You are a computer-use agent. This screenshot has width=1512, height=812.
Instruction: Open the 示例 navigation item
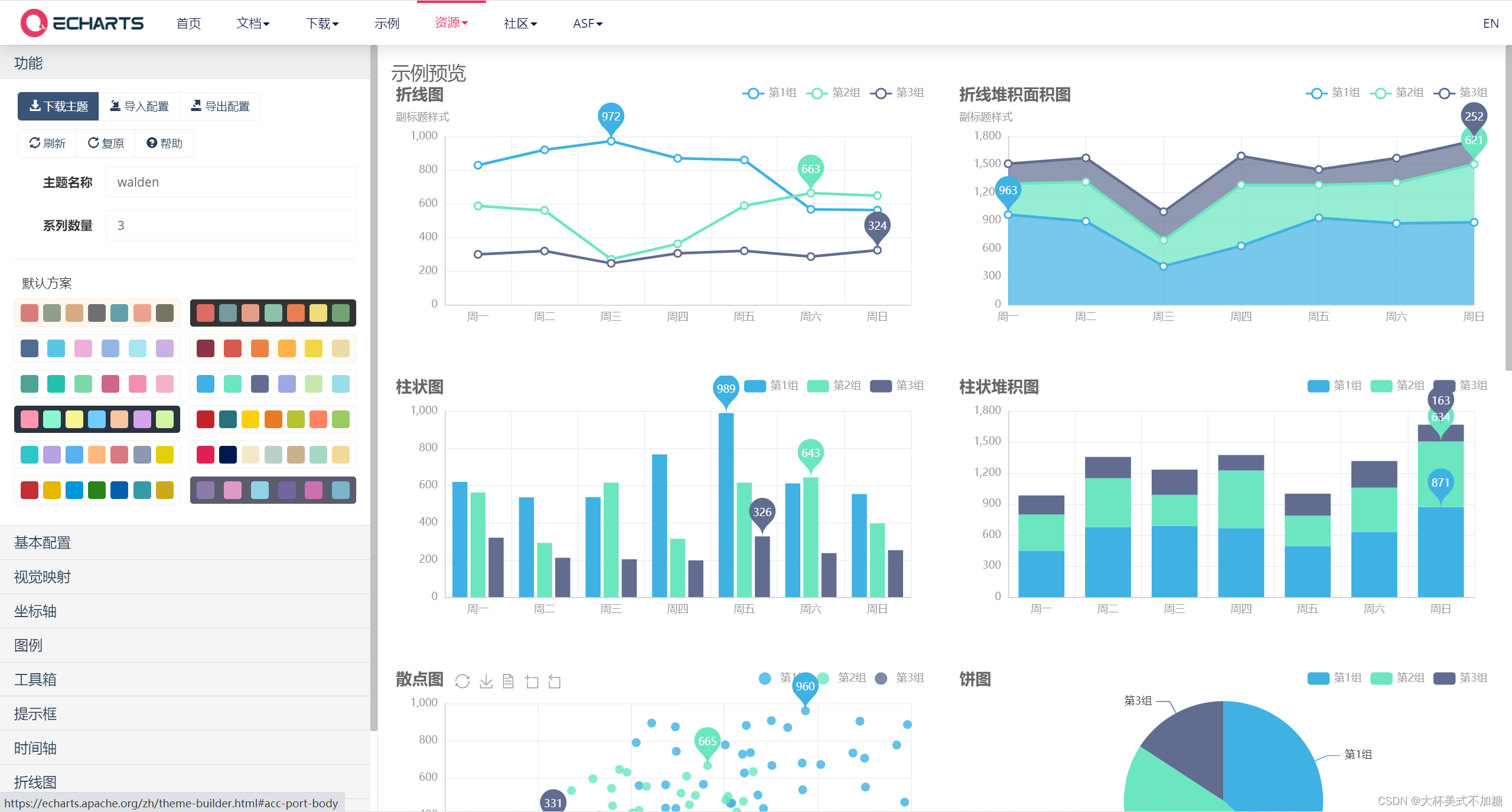387,24
